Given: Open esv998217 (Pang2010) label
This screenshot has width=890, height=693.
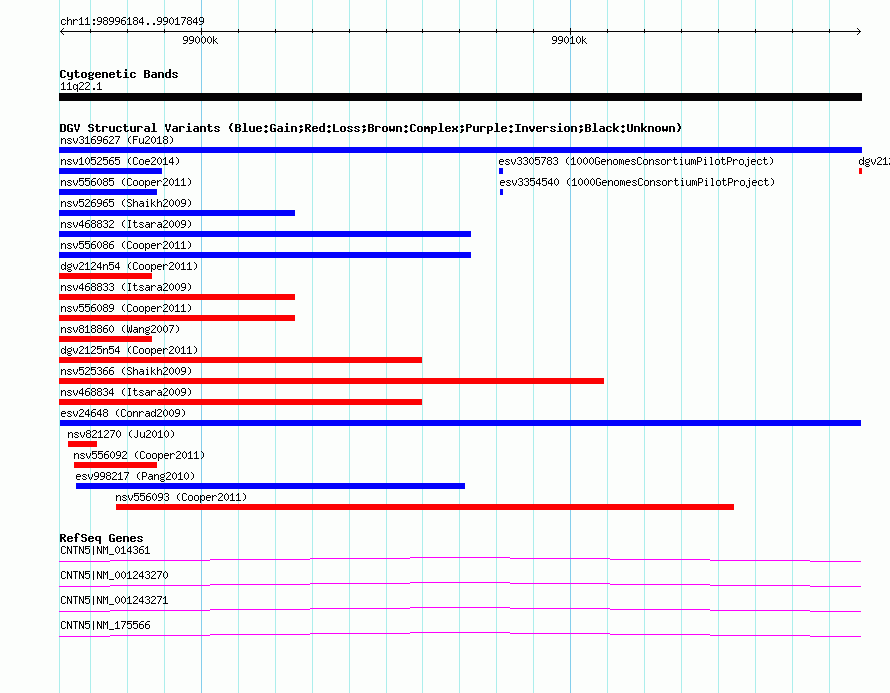Looking at the screenshot, I should pyautogui.click(x=135, y=476).
